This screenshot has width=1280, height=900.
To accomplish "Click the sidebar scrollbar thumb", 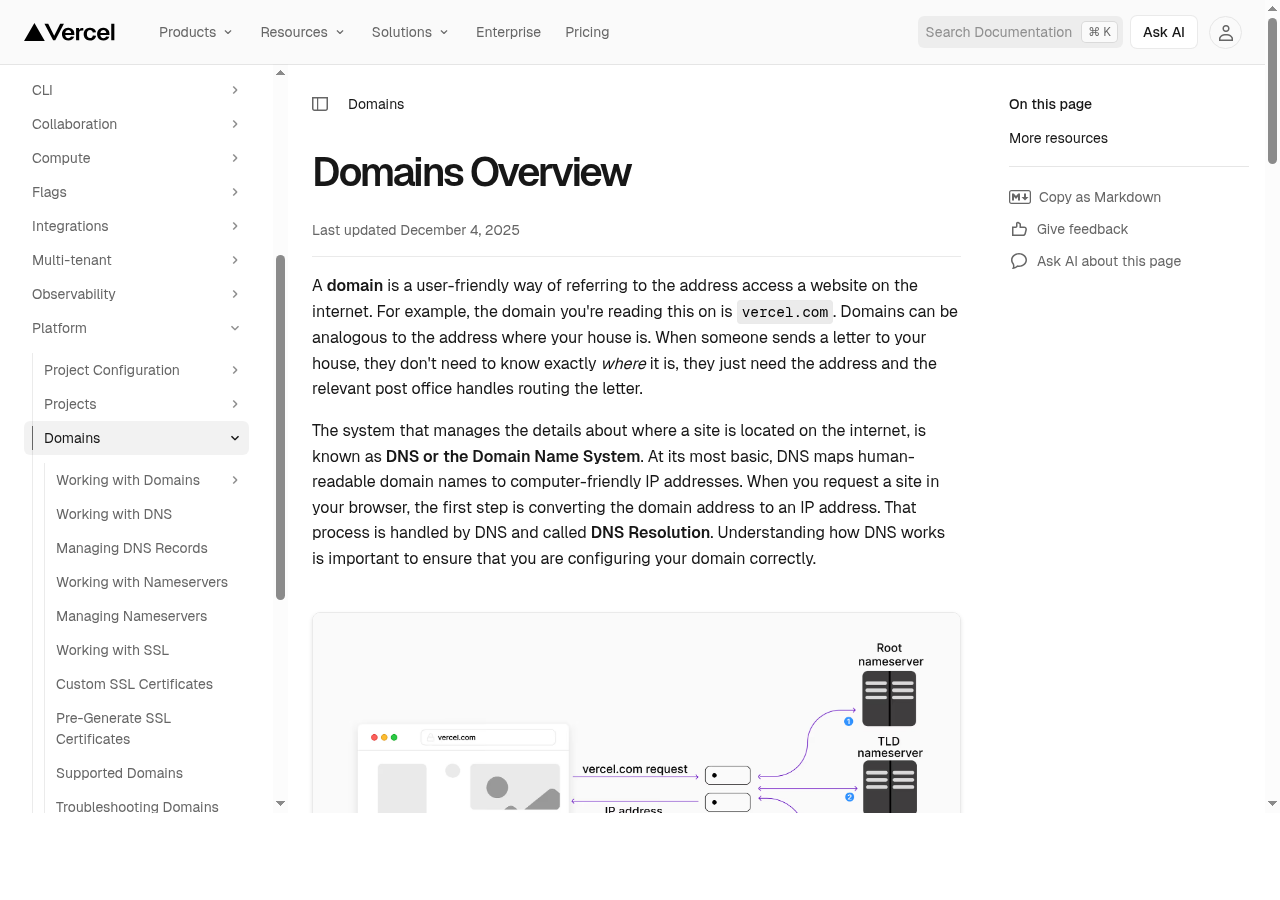I will point(280,427).
